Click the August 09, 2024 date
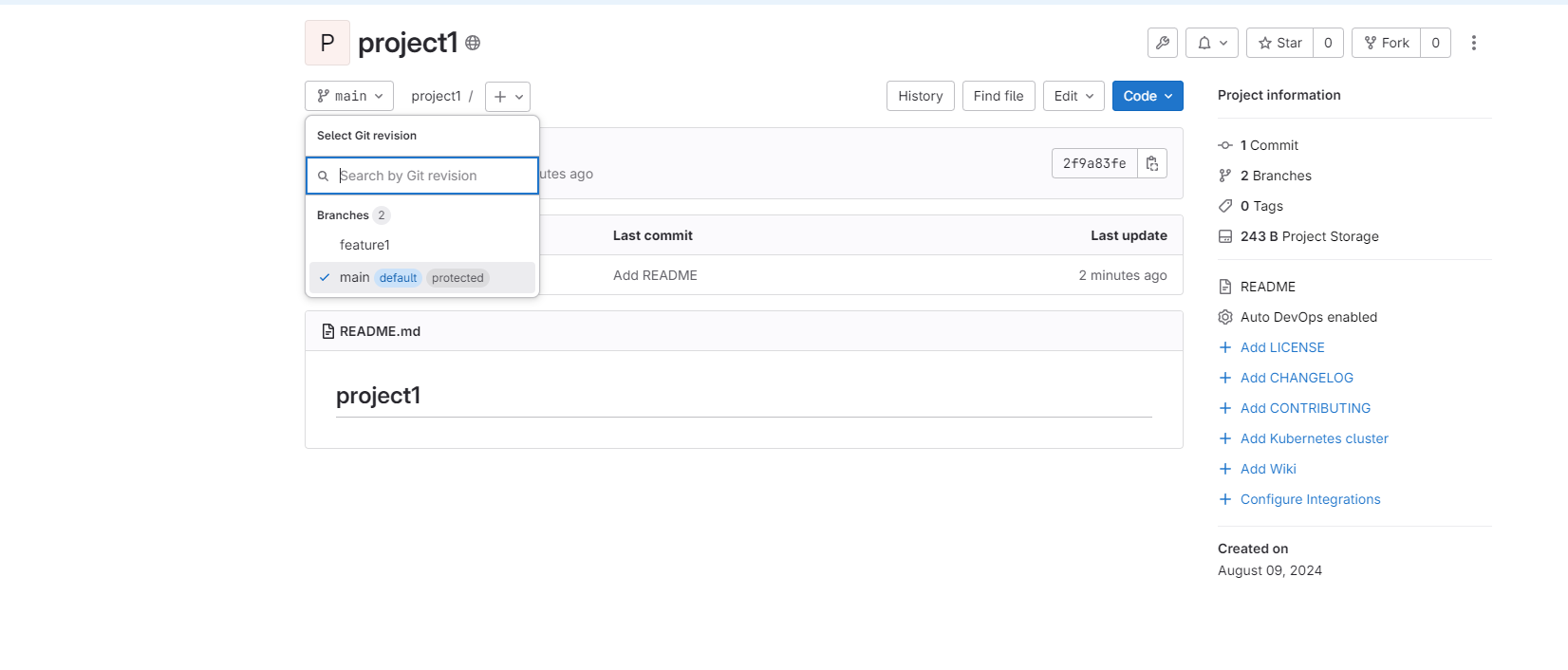 pos(1270,570)
